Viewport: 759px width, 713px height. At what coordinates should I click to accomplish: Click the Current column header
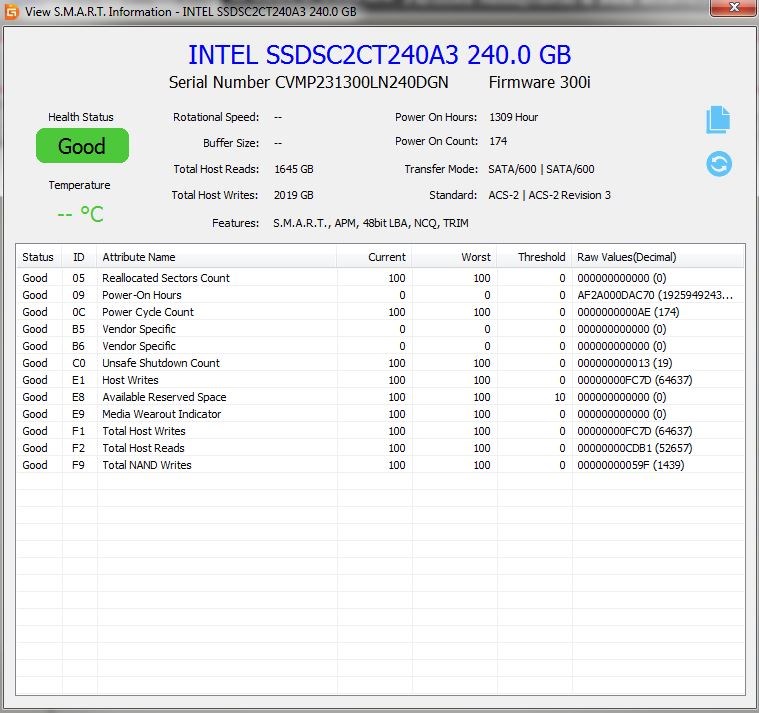(375, 257)
